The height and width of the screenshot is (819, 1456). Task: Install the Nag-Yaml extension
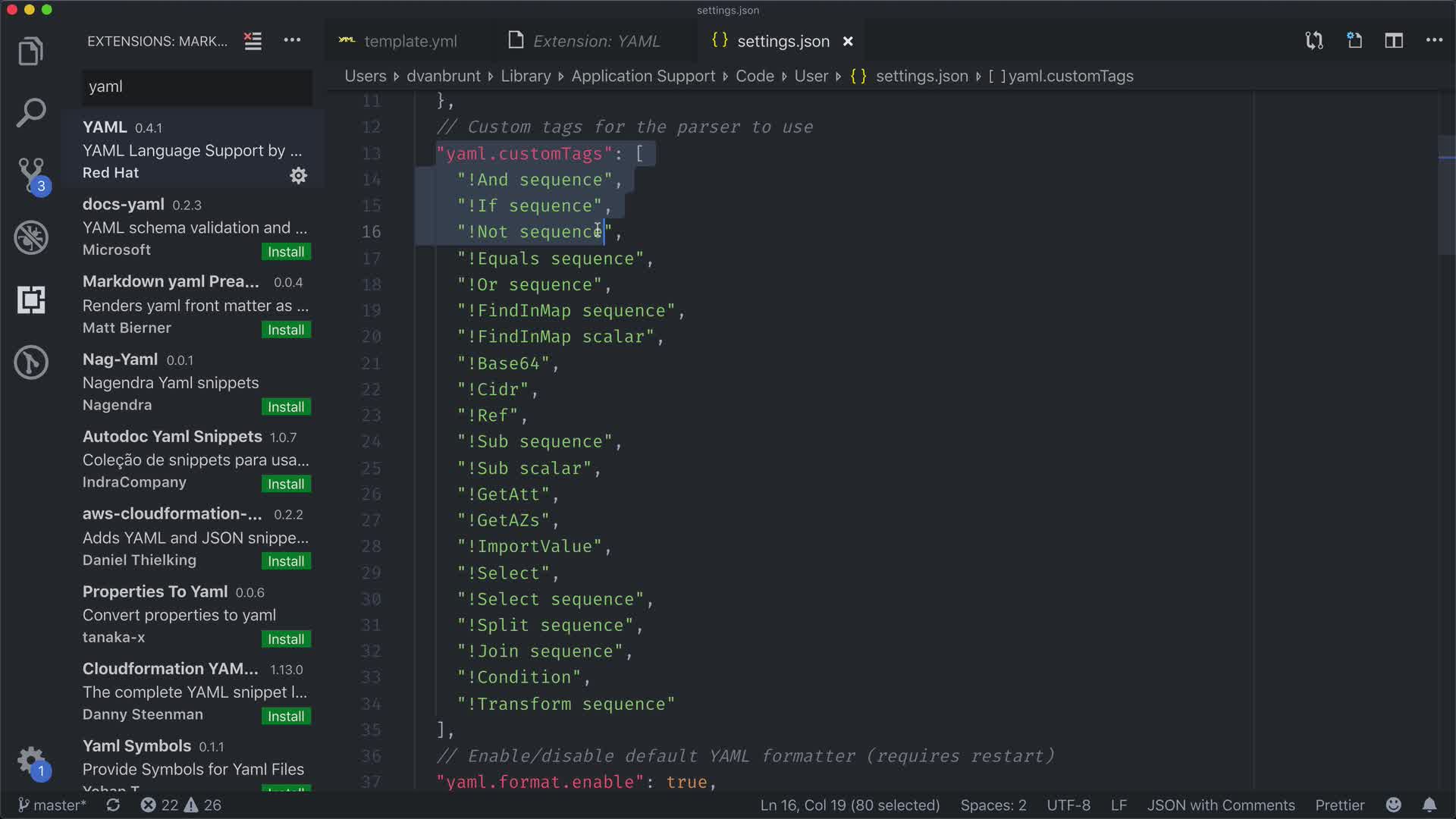coord(286,407)
